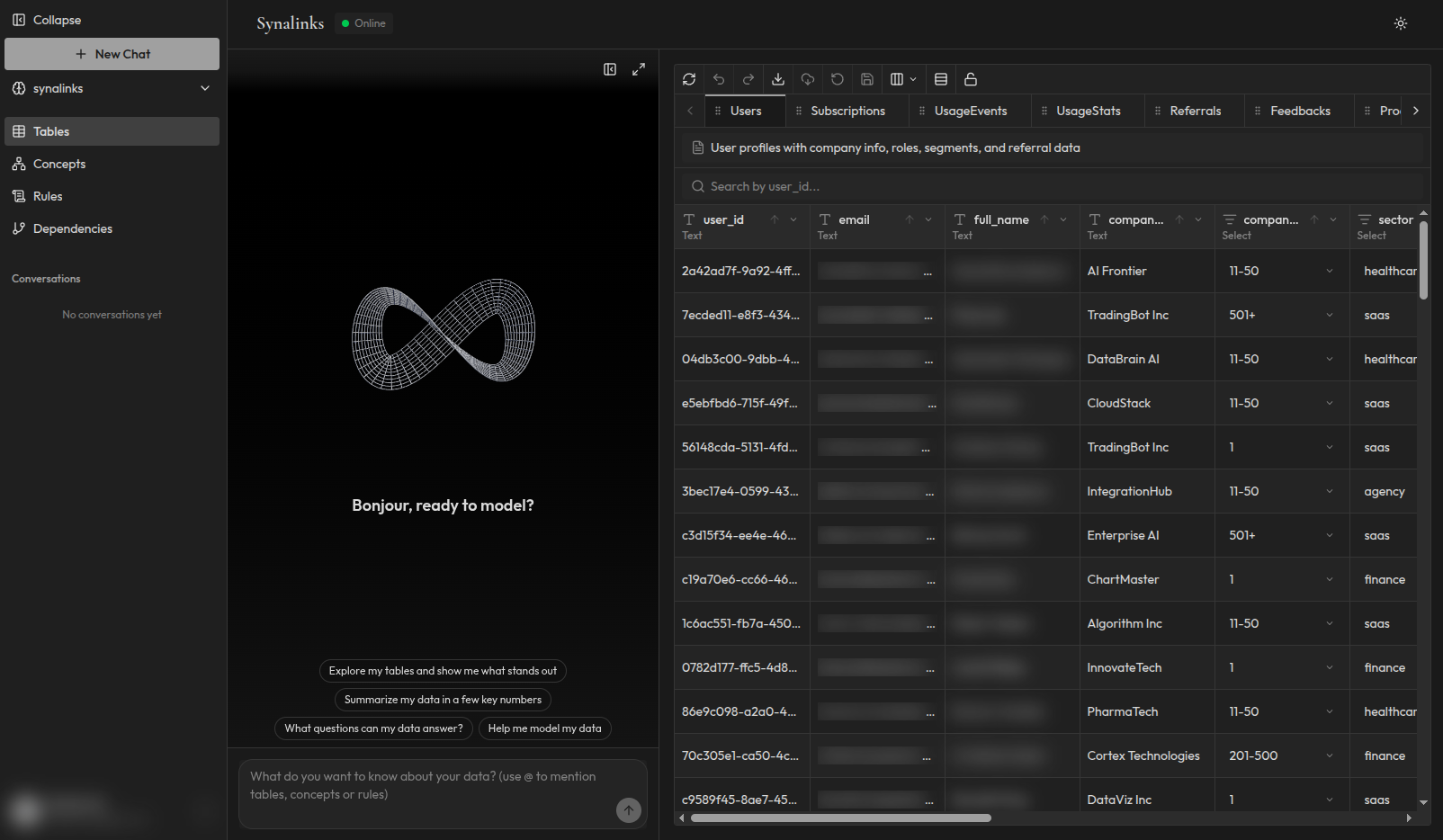Collapse the chat panel with the sidebar icon
1443x840 pixels.
(610, 68)
